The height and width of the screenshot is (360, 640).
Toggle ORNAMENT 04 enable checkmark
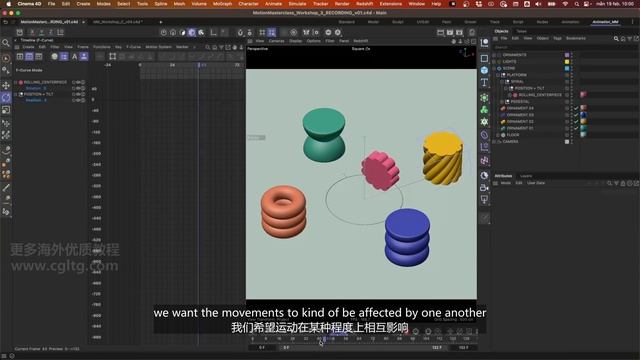[576, 108]
